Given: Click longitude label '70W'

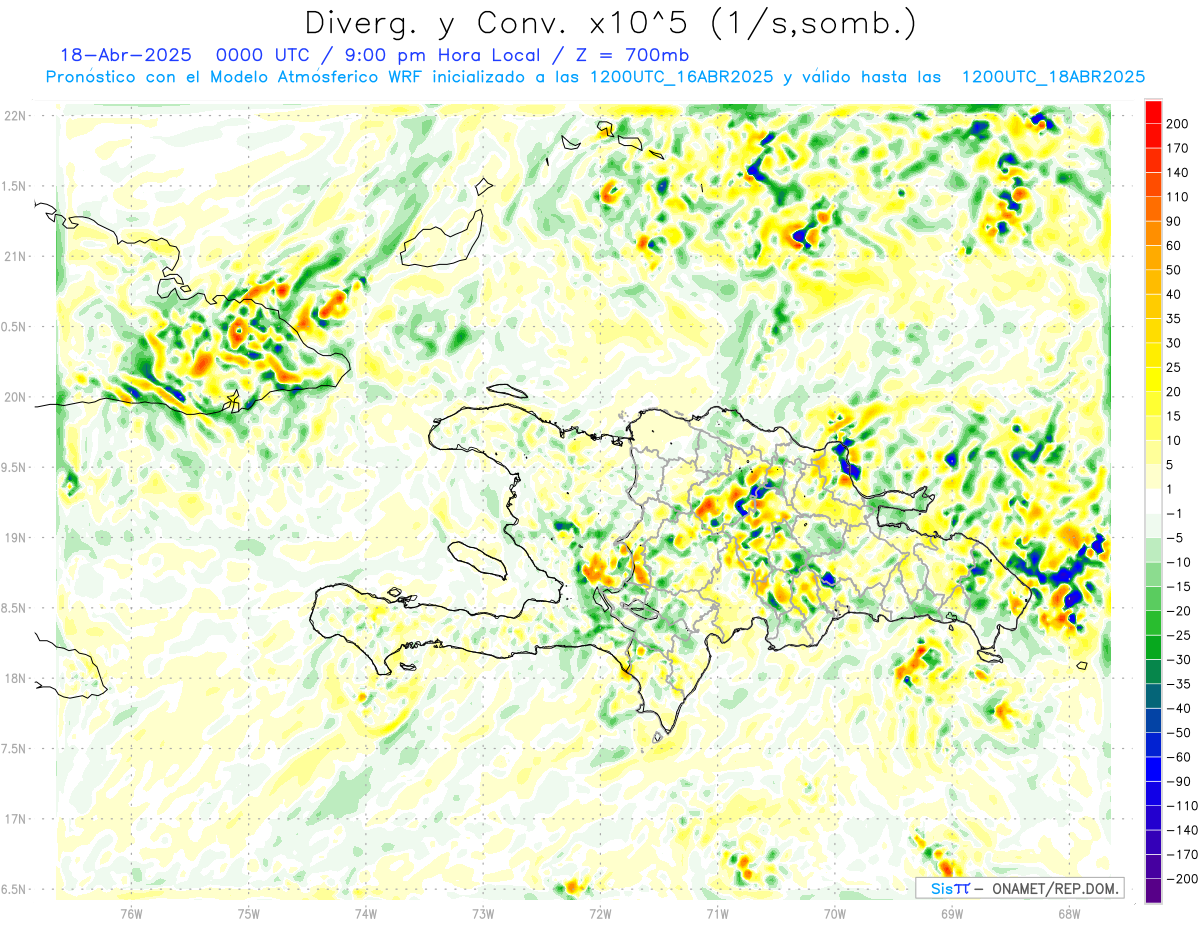Looking at the screenshot, I should (834, 913).
